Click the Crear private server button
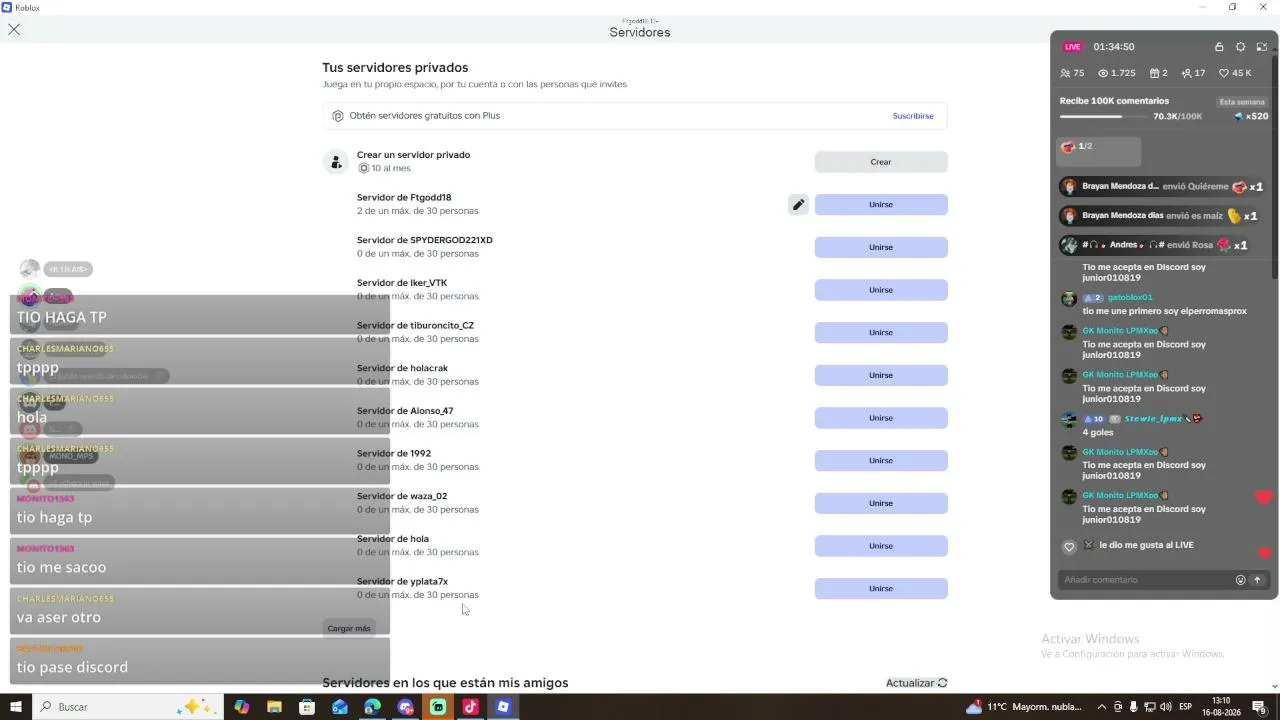The height and width of the screenshot is (720, 1280). [881, 162]
